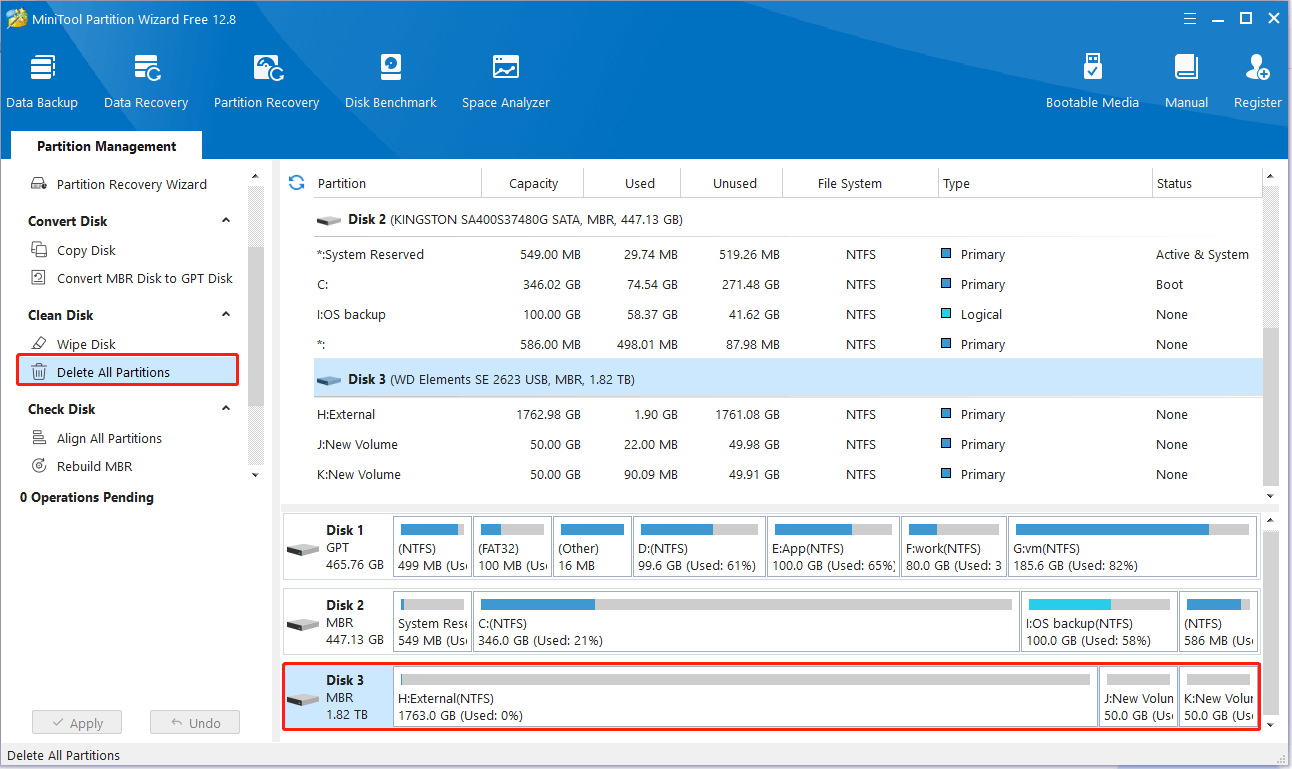Click the Disk 2 drive icon in the disk map
This screenshot has height=769, width=1292.
pos(303,624)
